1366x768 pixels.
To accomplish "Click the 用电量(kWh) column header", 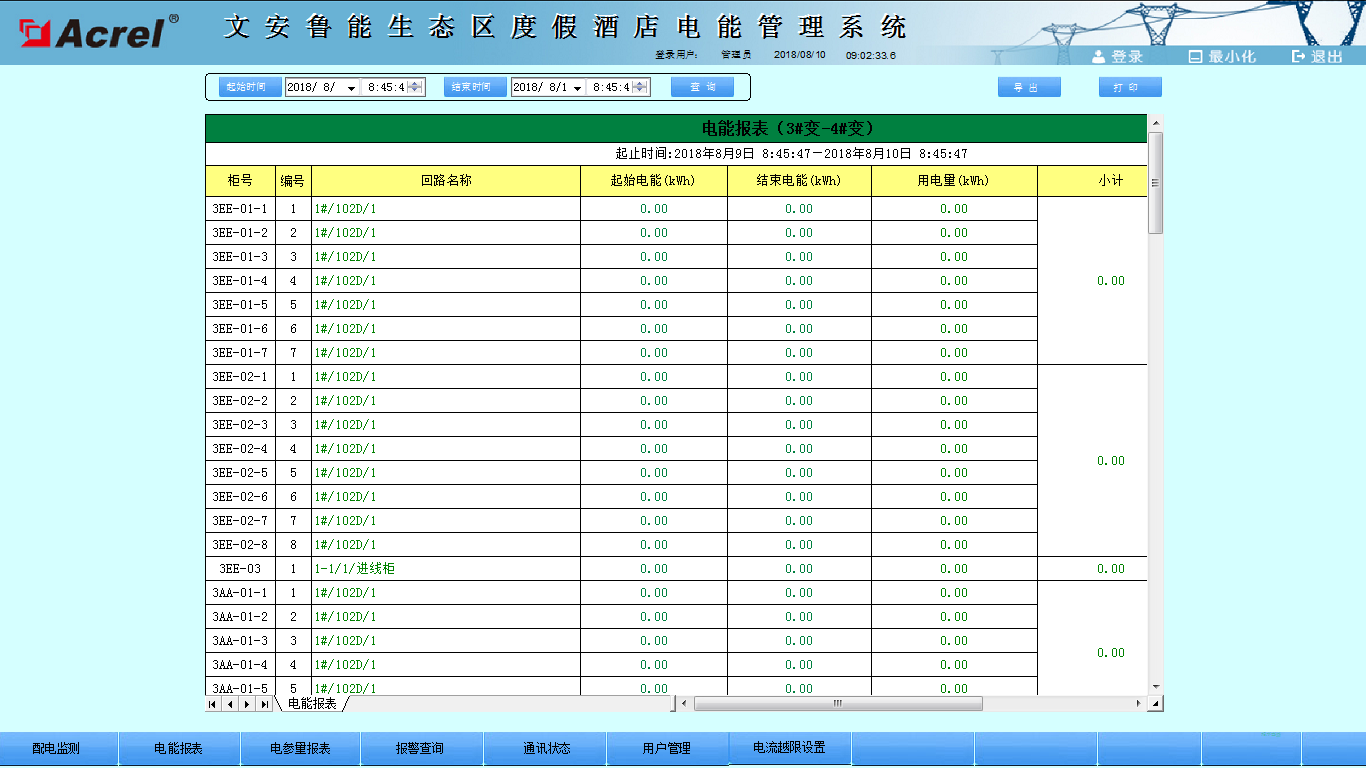I will [x=954, y=181].
